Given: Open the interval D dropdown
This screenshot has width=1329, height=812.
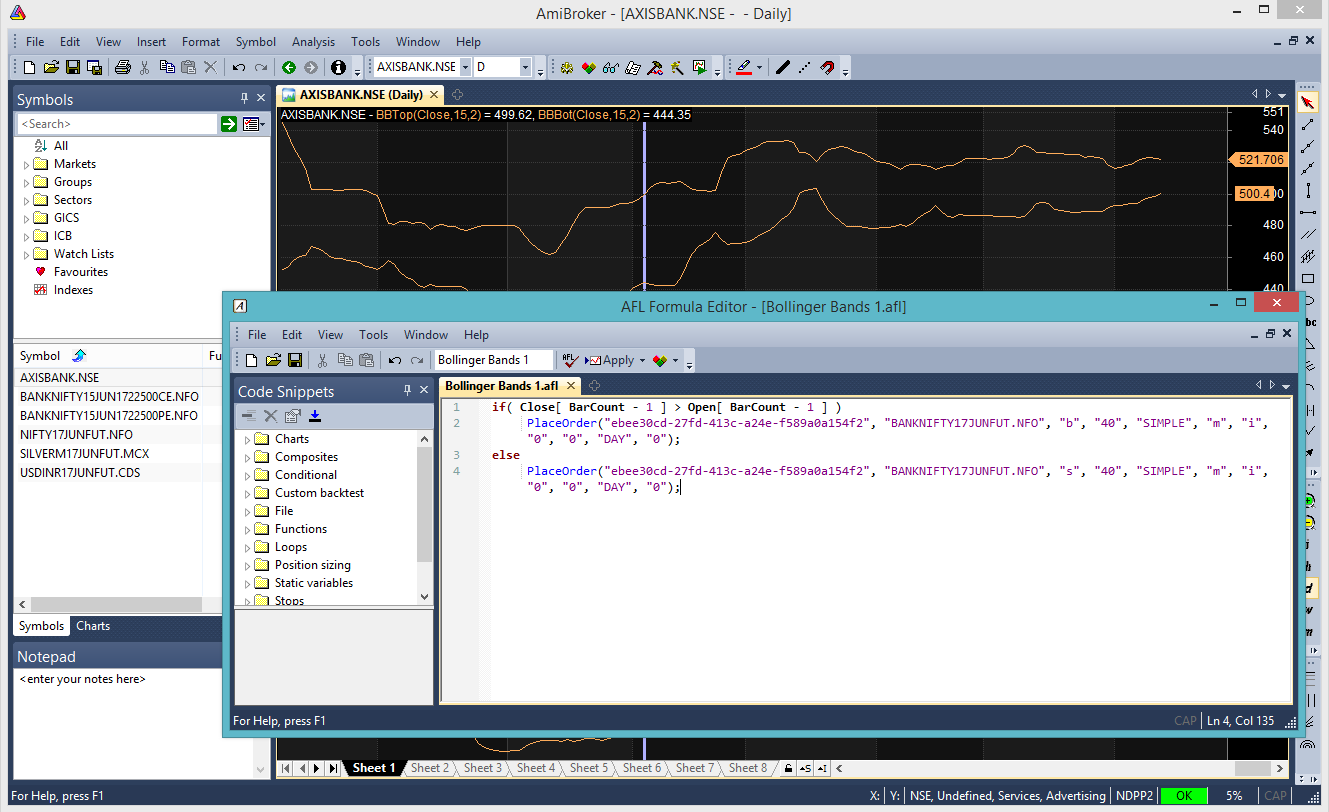Looking at the screenshot, I should pos(525,67).
